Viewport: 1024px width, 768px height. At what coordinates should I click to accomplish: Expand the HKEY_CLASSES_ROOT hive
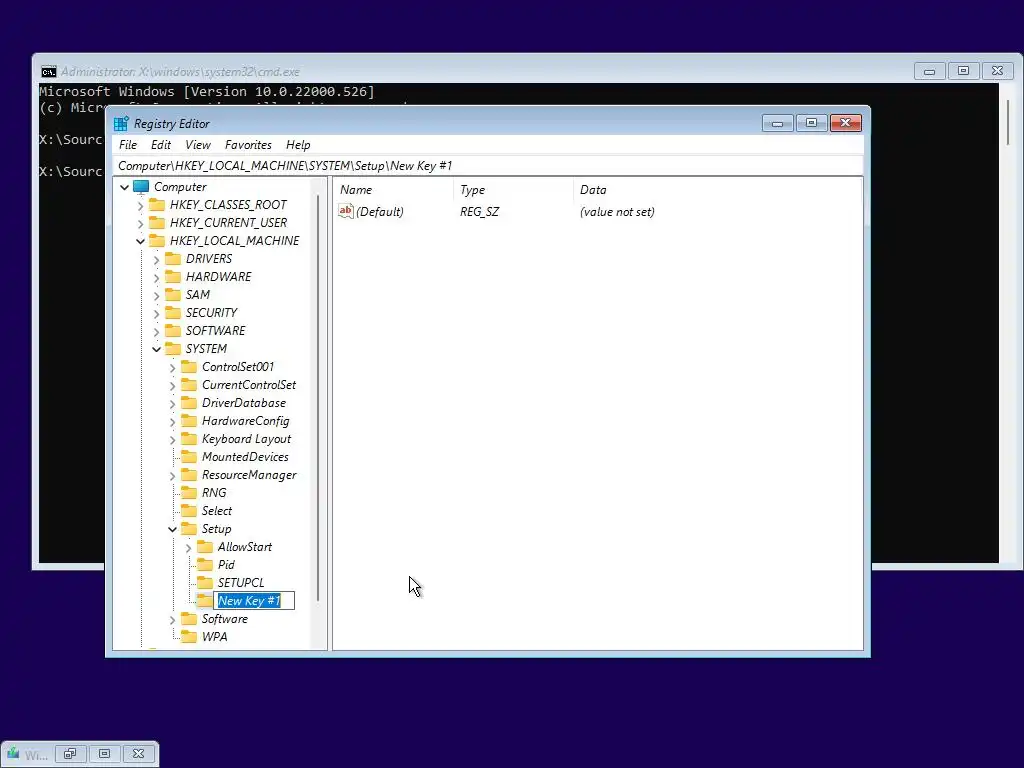(x=140, y=206)
